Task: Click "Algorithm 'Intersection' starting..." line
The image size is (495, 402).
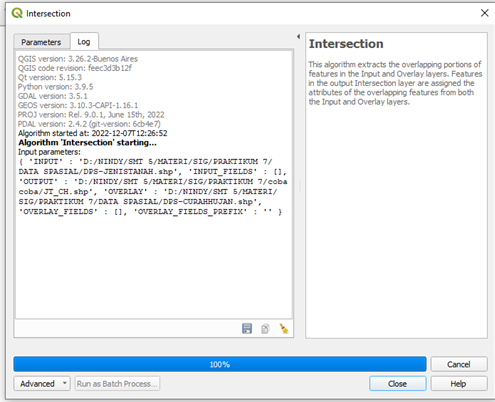Action: (87, 143)
